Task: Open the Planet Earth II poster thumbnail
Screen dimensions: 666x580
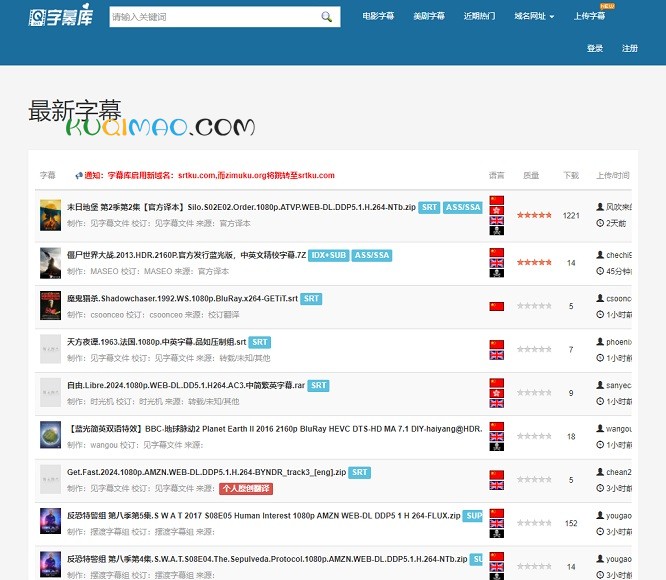Action: pos(51,435)
